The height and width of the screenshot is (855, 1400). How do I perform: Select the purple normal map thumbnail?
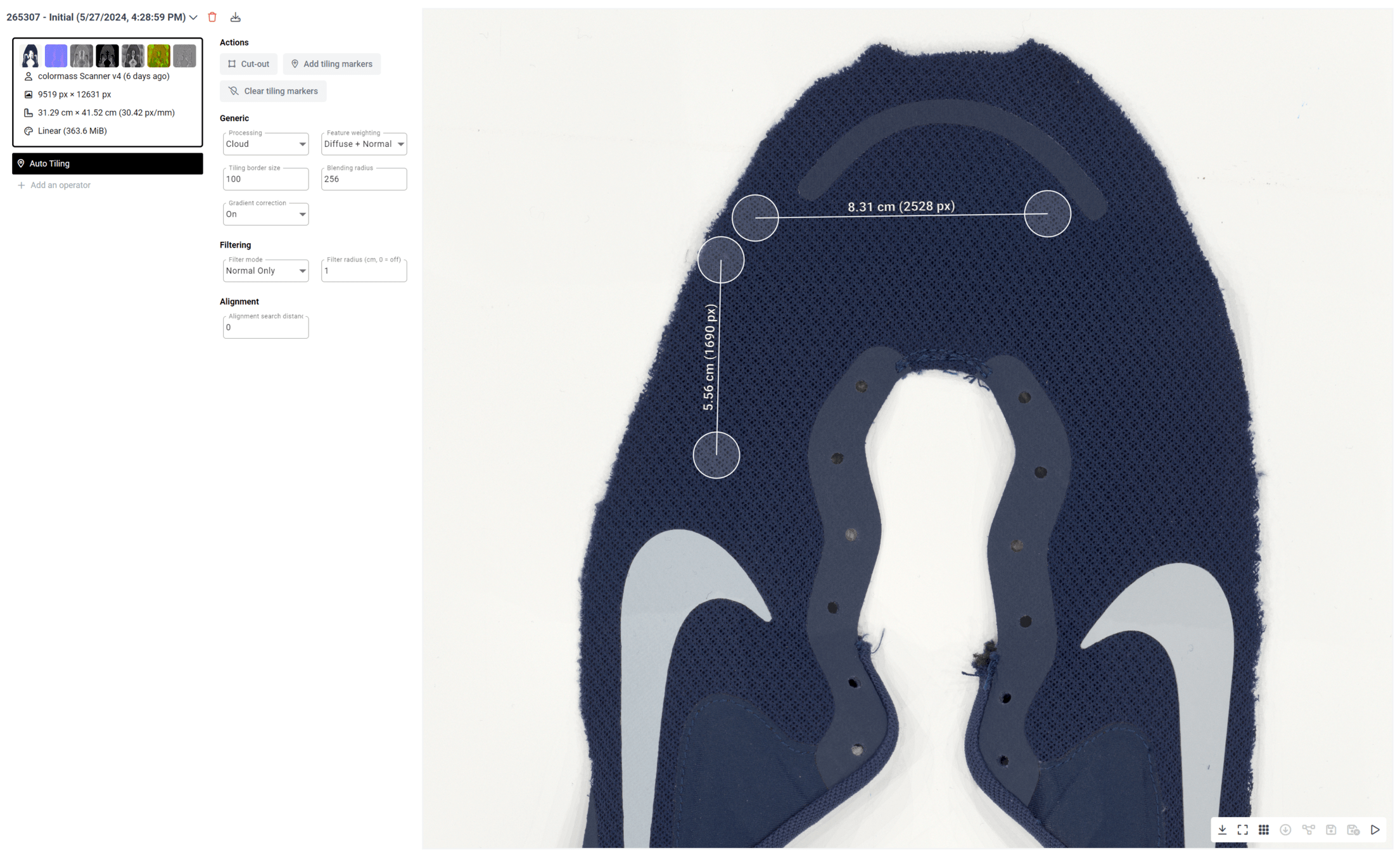pyautogui.click(x=56, y=56)
